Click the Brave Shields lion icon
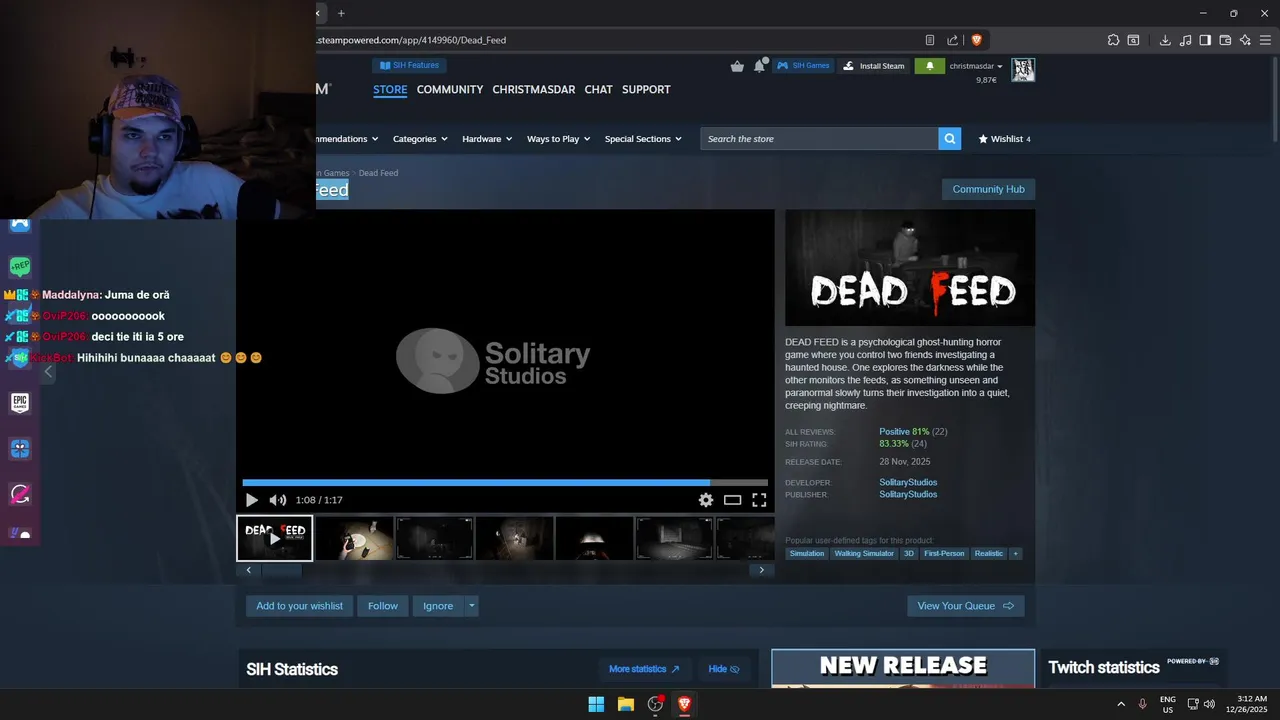Viewport: 1280px width, 720px height. (977, 40)
